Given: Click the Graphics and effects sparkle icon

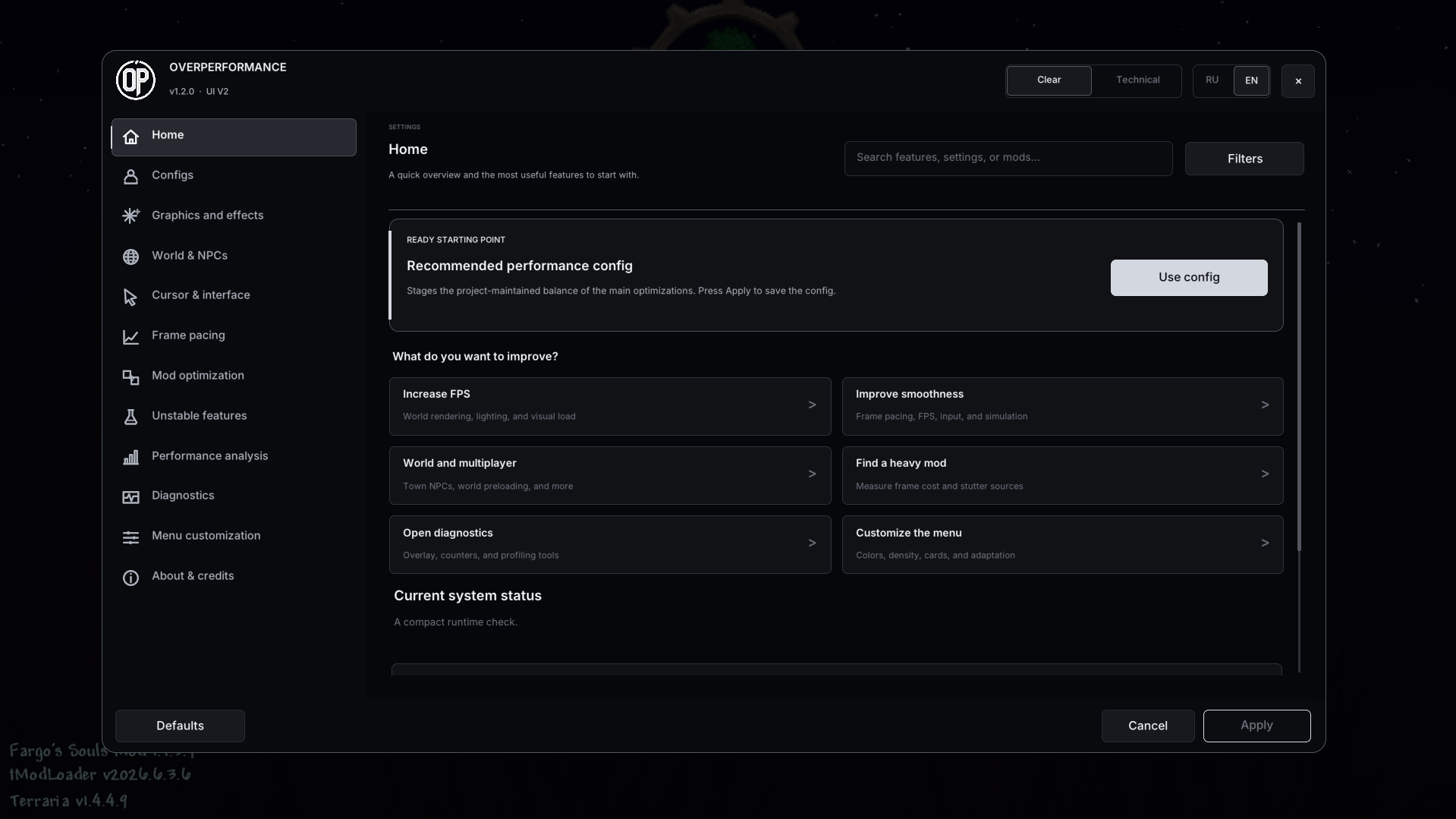Looking at the screenshot, I should click(131, 216).
